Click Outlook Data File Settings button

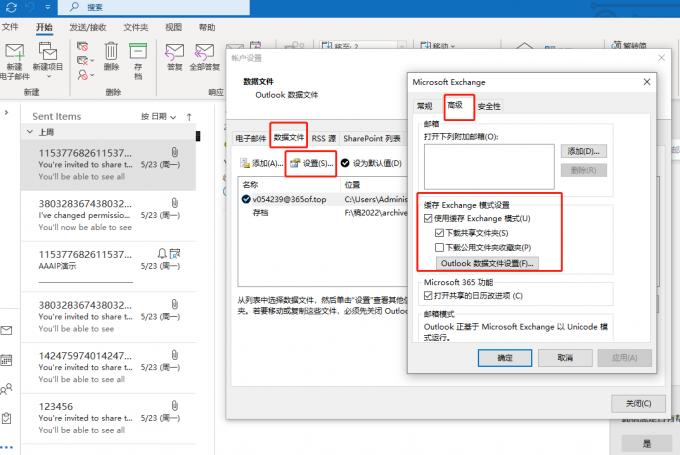pos(487,263)
